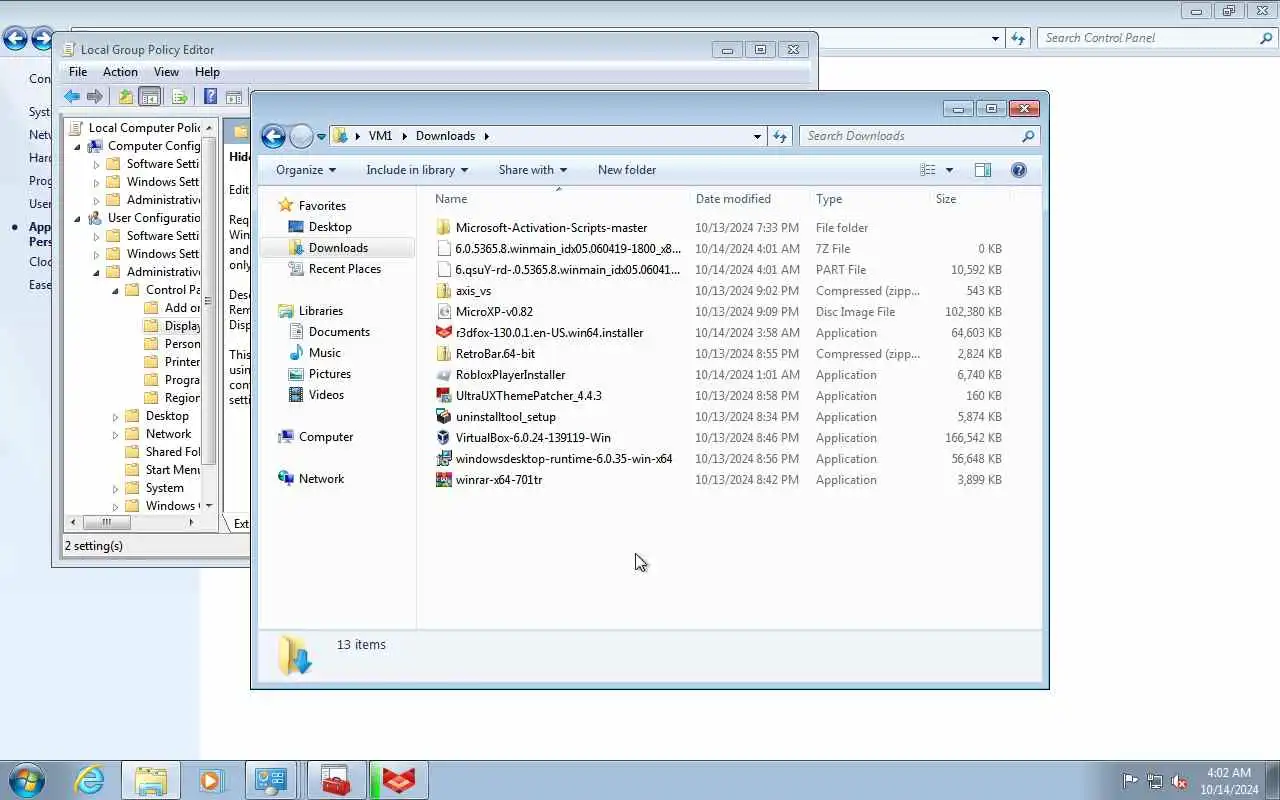Toggle the preview pane icon in Downloads
The height and width of the screenshot is (800, 1280).
click(983, 170)
